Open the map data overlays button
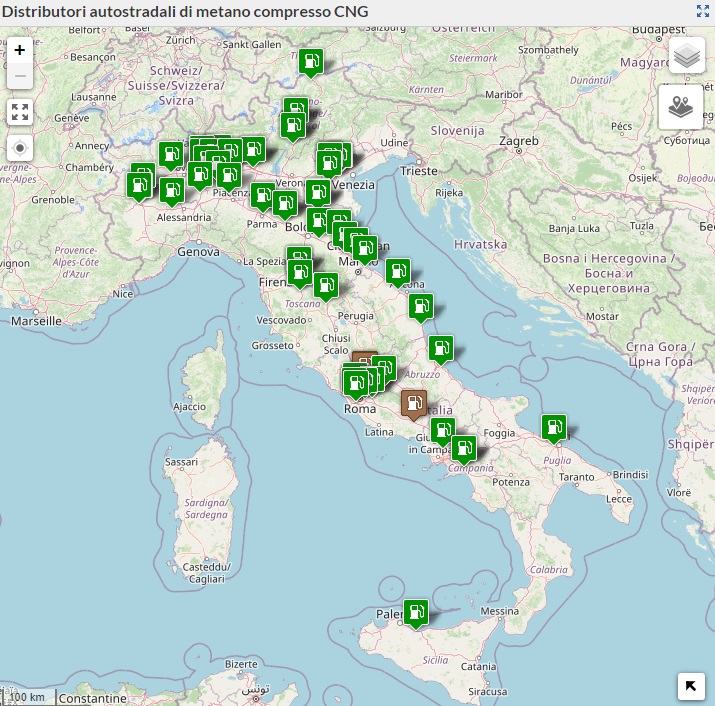 click(681, 107)
